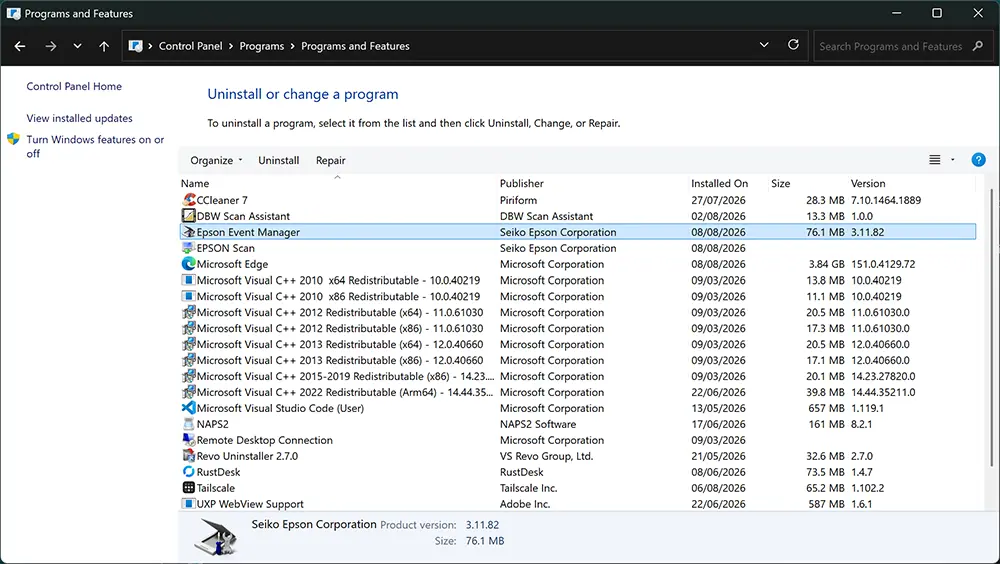Sort by the Installed On column header

(728, 183)
